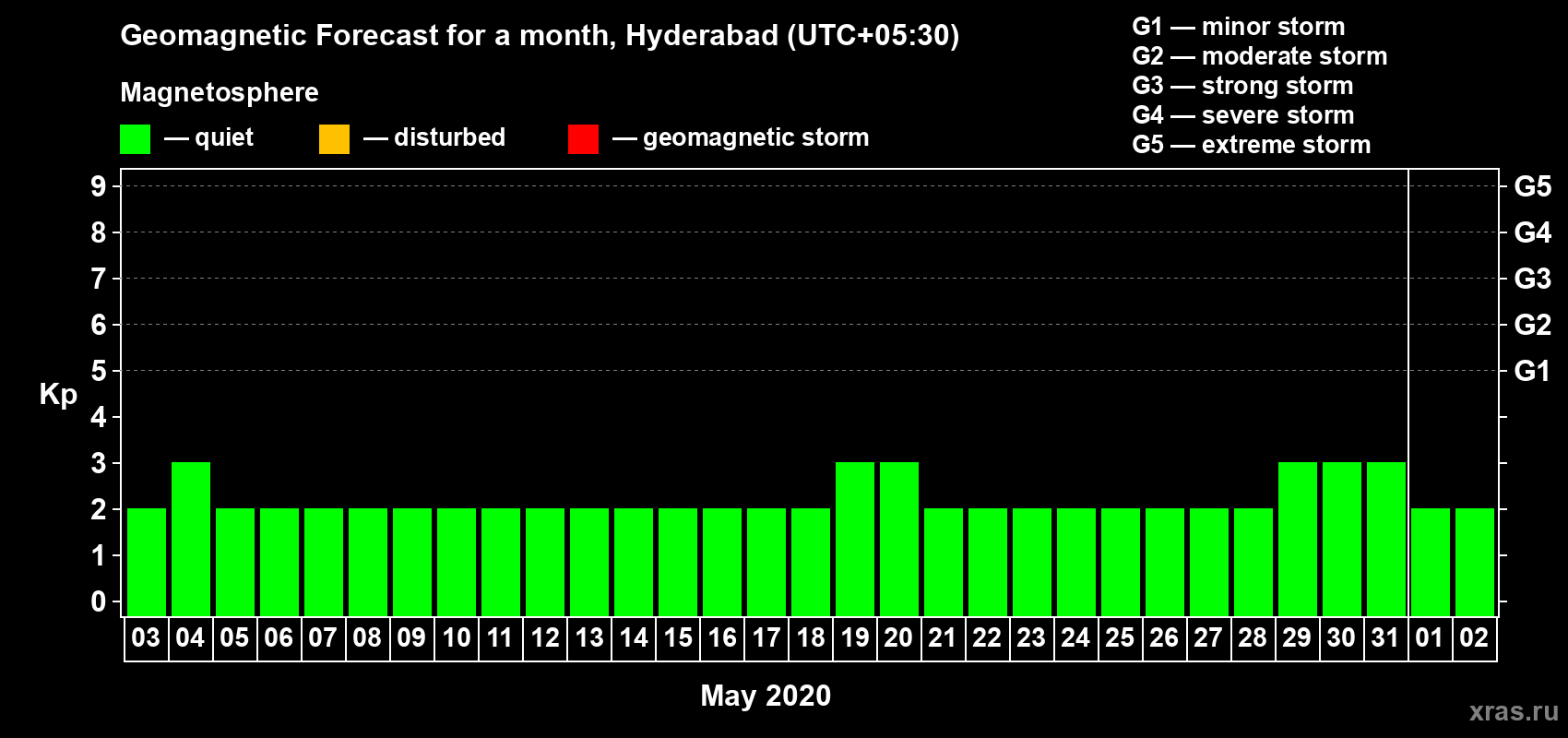Image resolution: width=1568 pixels, height=738 pixels.
Task: Click the date label 06
Action: (x=279, y=637)
